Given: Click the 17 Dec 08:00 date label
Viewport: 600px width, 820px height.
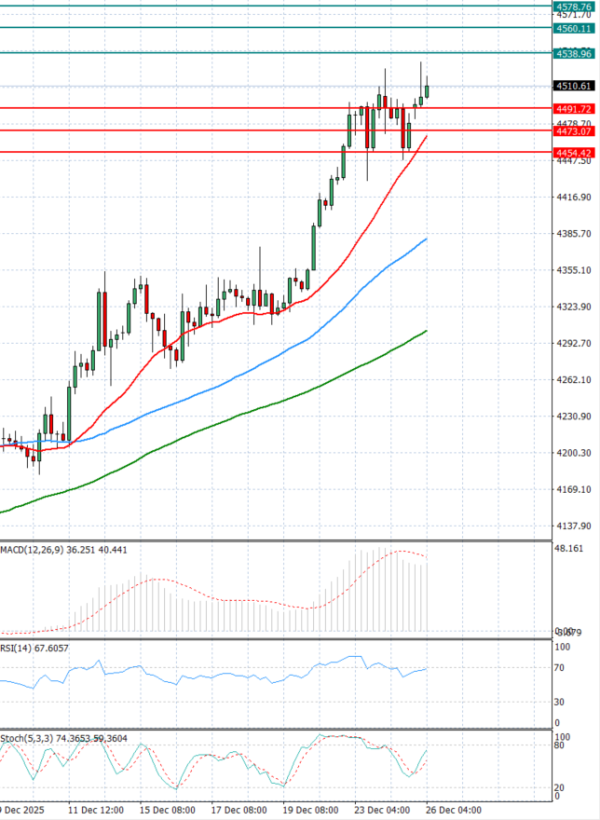Looking at the screenshot, I should pyautogui.click(x=236, y=808).
